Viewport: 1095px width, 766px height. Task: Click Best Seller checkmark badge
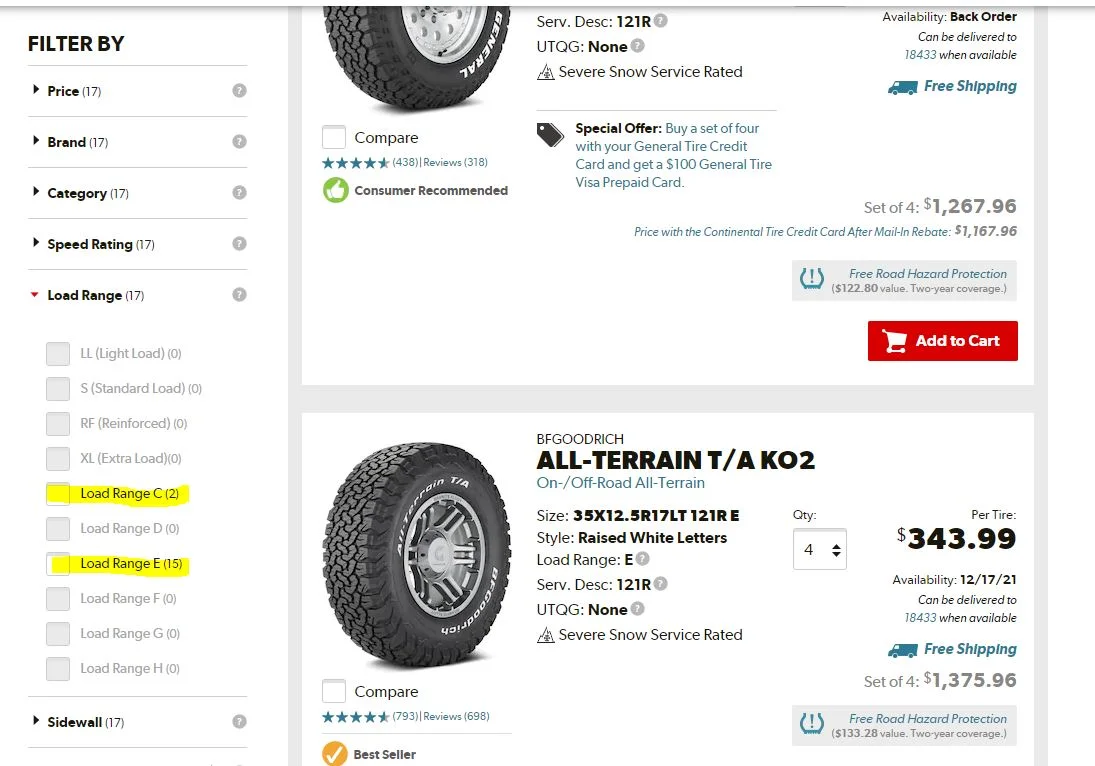pos(335,753)
